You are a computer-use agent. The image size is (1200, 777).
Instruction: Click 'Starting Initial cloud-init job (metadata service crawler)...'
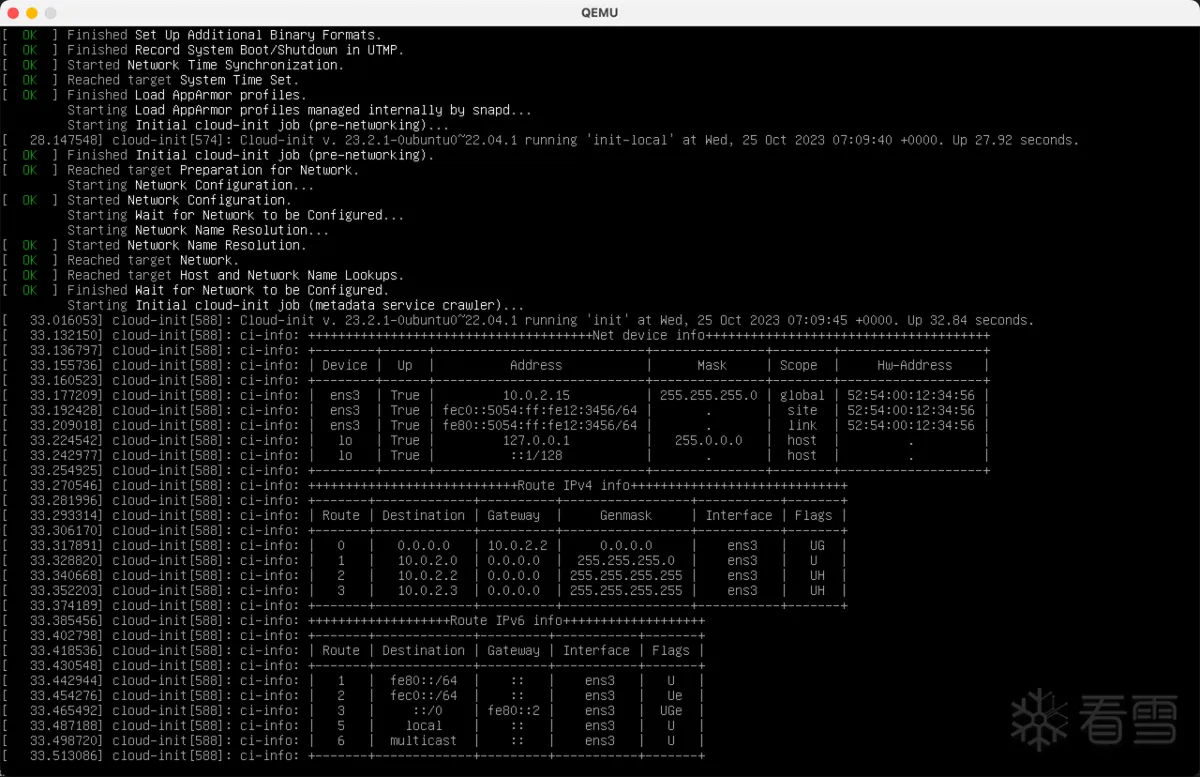pyautogui.click(x=295, y=305)
